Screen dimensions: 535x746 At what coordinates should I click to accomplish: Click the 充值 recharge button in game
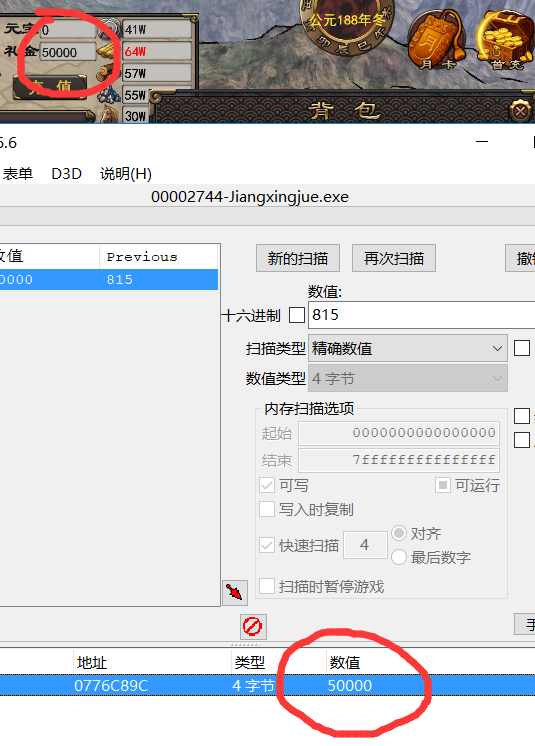tap(50, 87)
